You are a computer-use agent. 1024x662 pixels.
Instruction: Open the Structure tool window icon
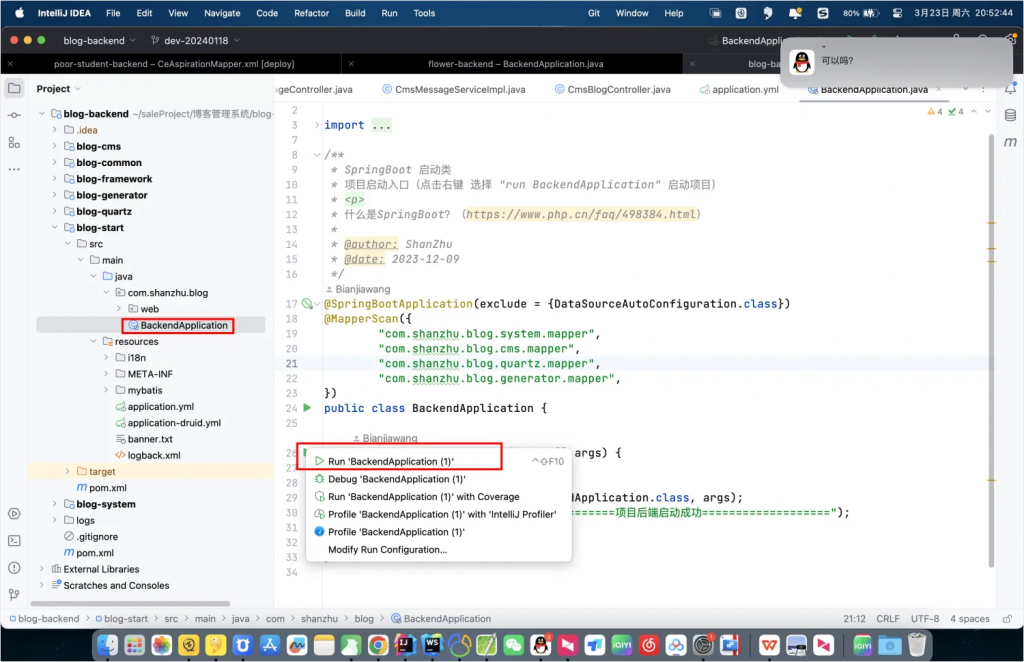(x=14, y=143)
